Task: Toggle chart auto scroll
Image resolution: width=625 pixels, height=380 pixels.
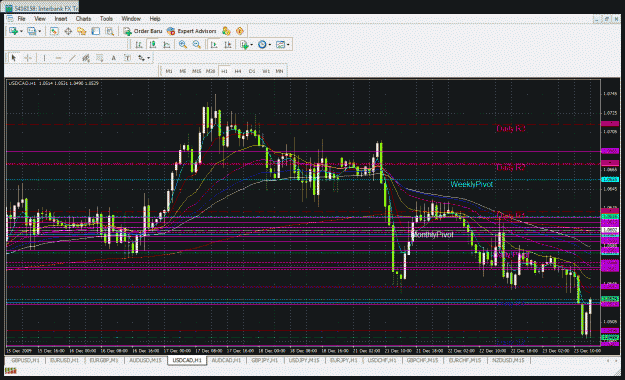Action: pyautogui.click(x=214, y=45)
